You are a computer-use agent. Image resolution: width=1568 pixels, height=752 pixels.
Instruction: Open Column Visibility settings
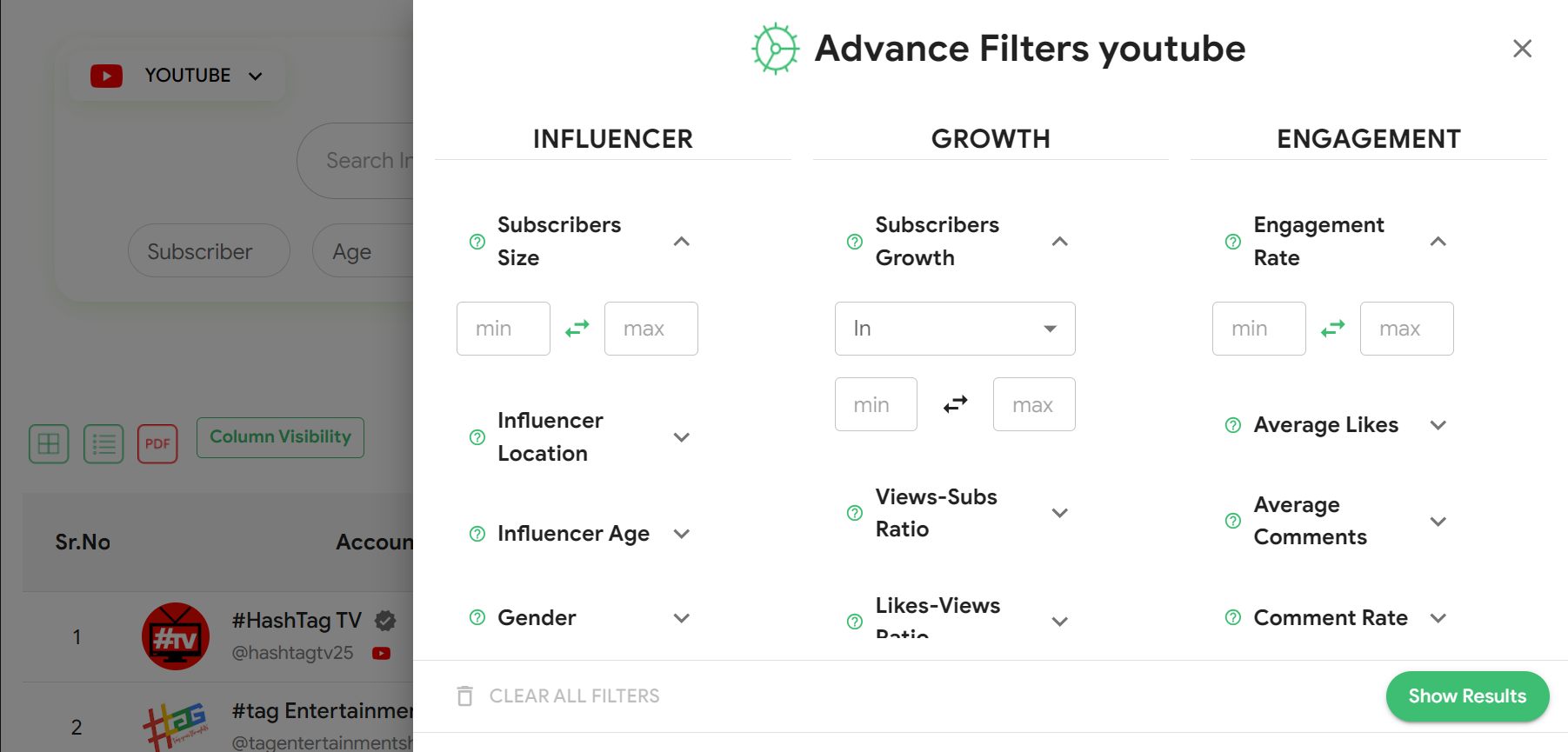point(279,437)
